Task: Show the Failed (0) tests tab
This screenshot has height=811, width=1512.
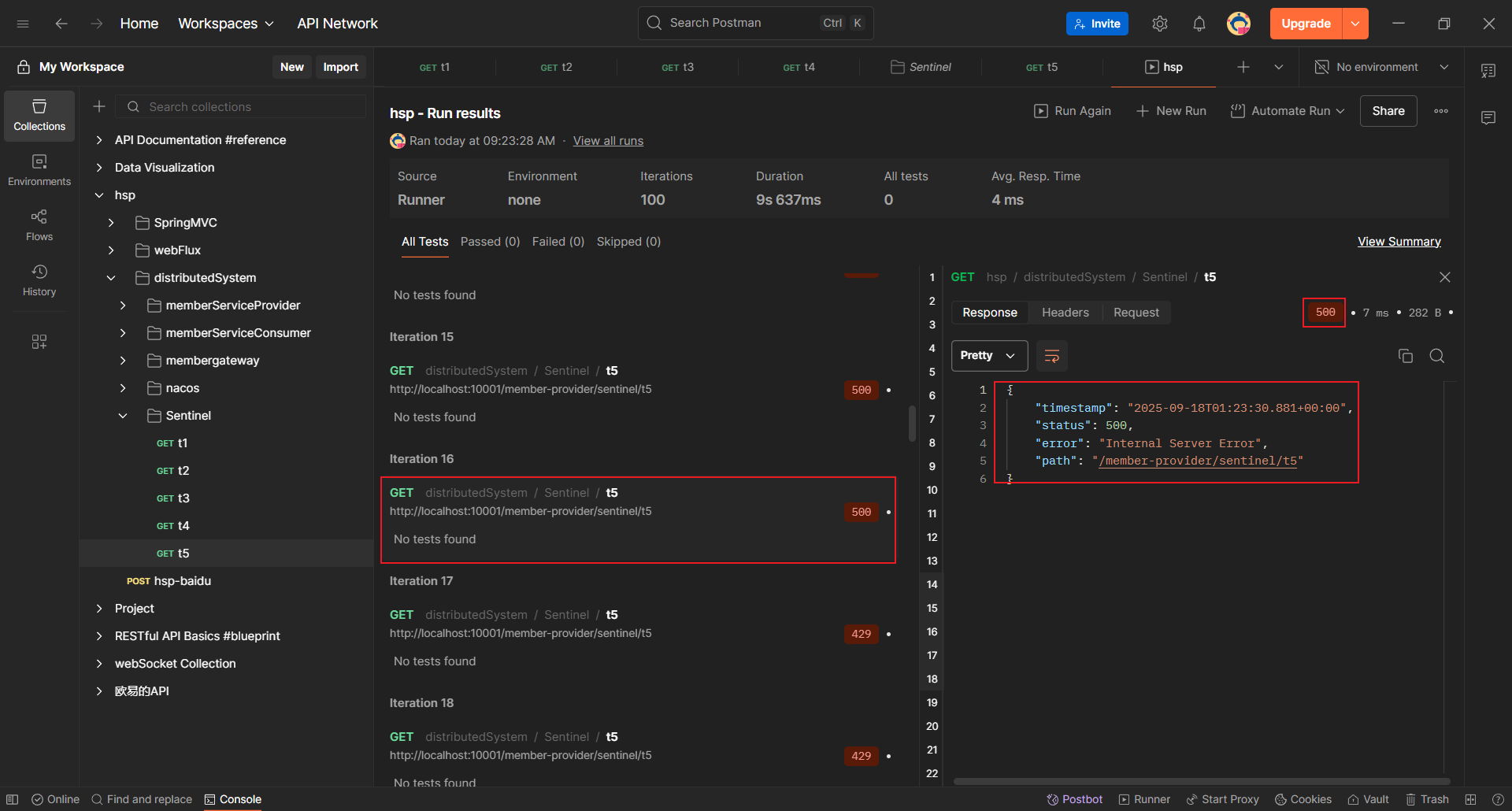Action: click(x=558, y=242)
